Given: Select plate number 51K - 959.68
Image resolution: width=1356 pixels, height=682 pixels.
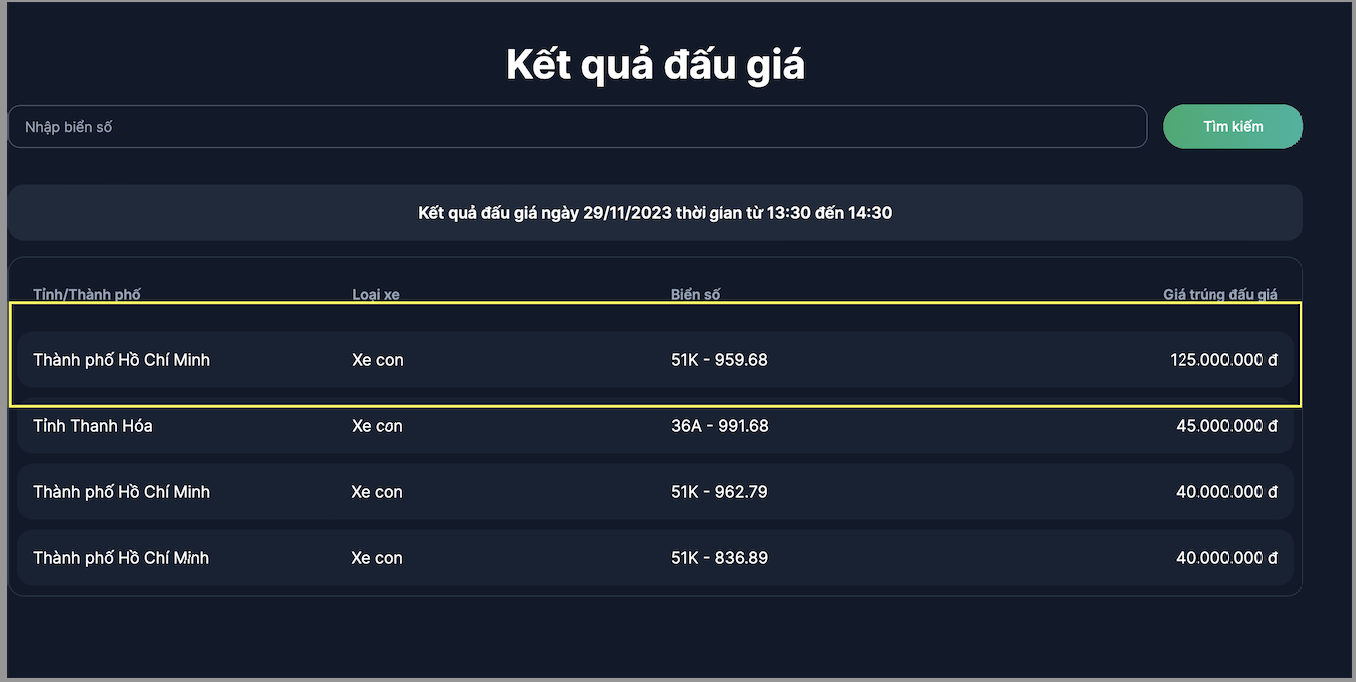Looking at the screenshot, I should tap(719, 360).
